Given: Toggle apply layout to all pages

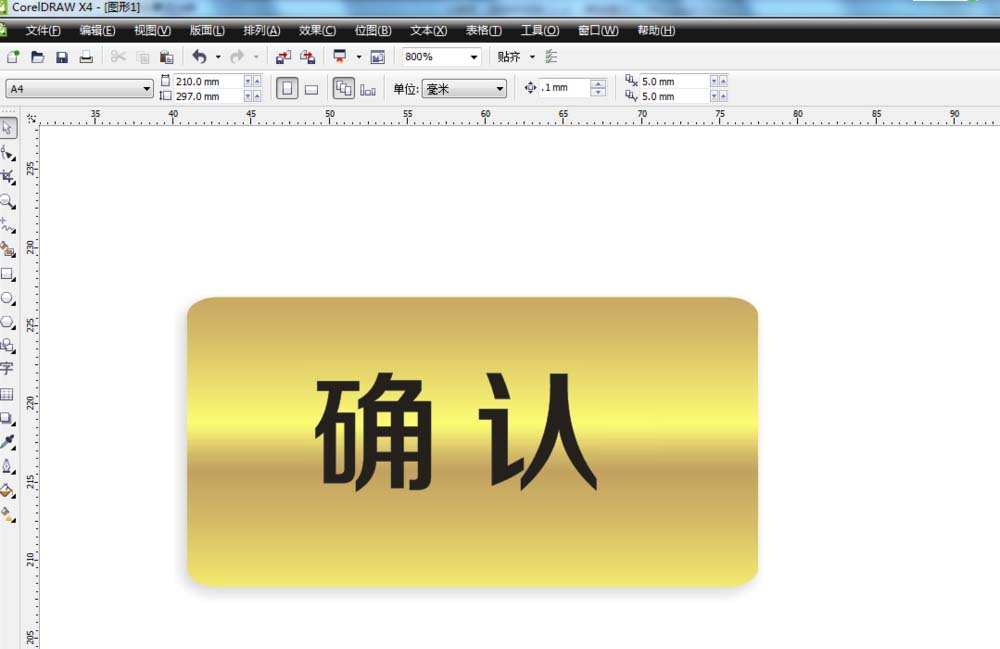Looking at the screenshot, I should point(343,89).
